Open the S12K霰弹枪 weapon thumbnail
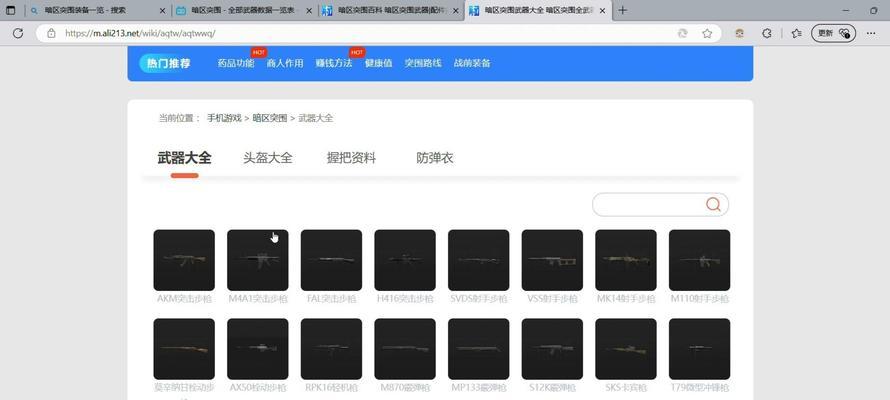The width and height of the screenshot is (890, 400). coord(552,349)
